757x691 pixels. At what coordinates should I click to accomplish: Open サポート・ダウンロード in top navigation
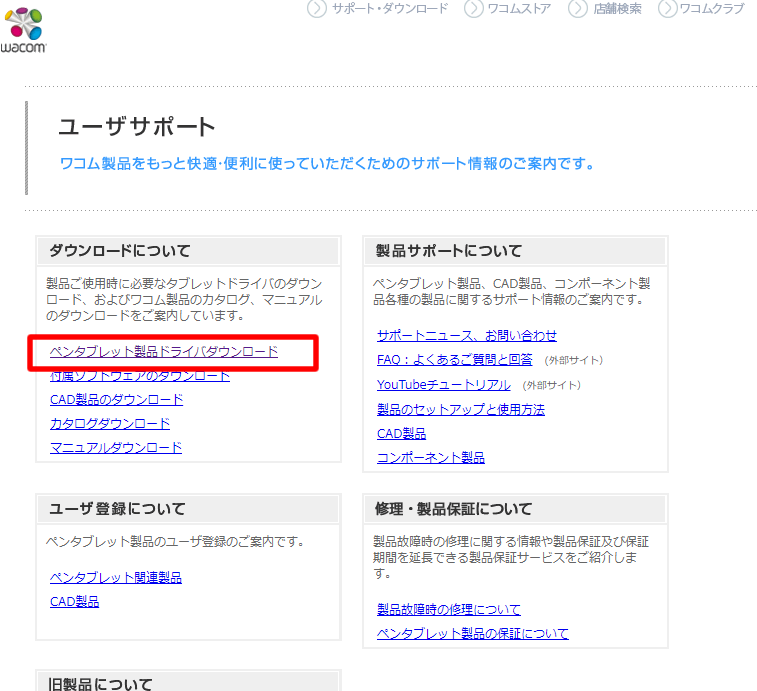pos(390,9)
